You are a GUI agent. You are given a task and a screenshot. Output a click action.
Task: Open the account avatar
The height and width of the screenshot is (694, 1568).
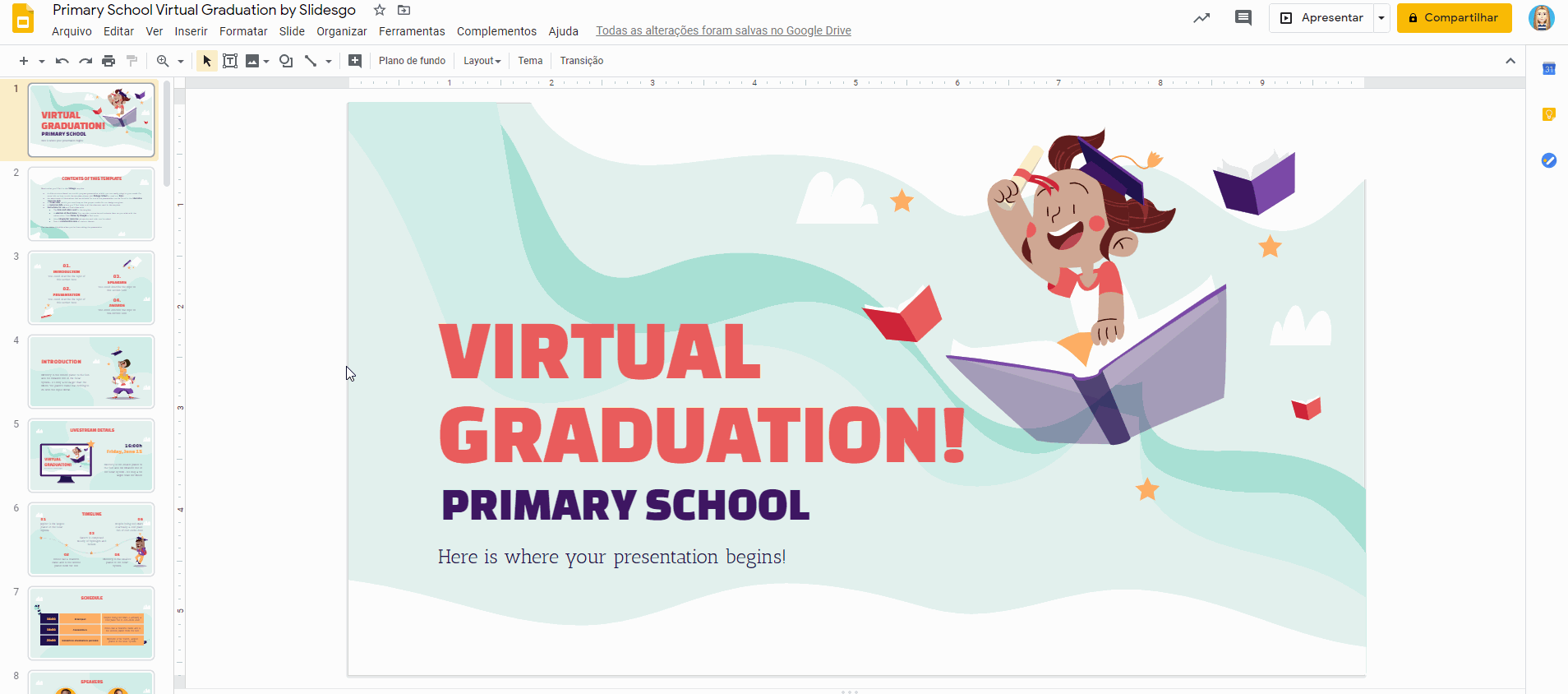point(1542,17)
